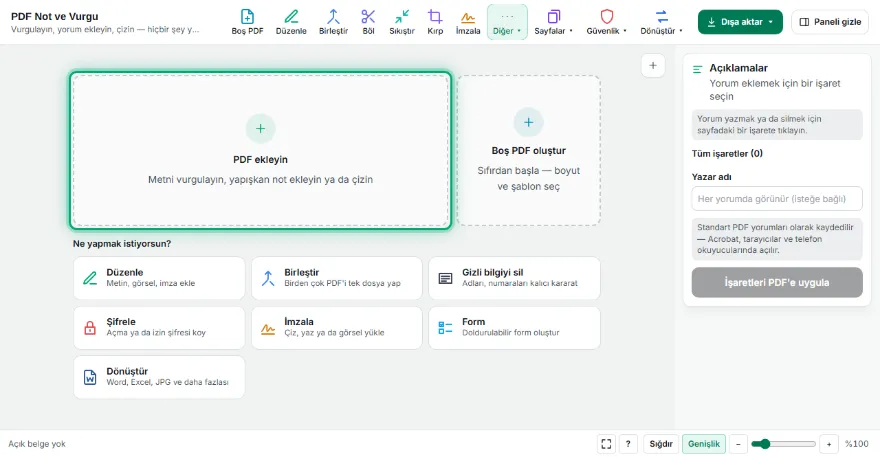Screen dimensions: 880x457
Task: Toggle fullscreen with the expand icon
Action: (x=606, y=444)
